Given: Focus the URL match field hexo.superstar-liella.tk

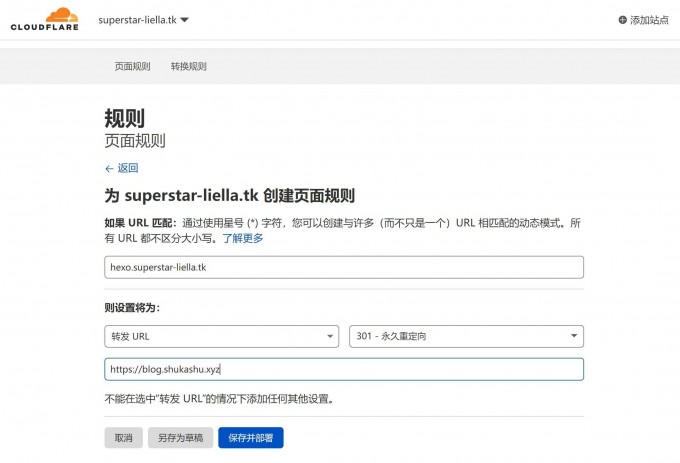Looking at the screenshot, I should (344, 267).
